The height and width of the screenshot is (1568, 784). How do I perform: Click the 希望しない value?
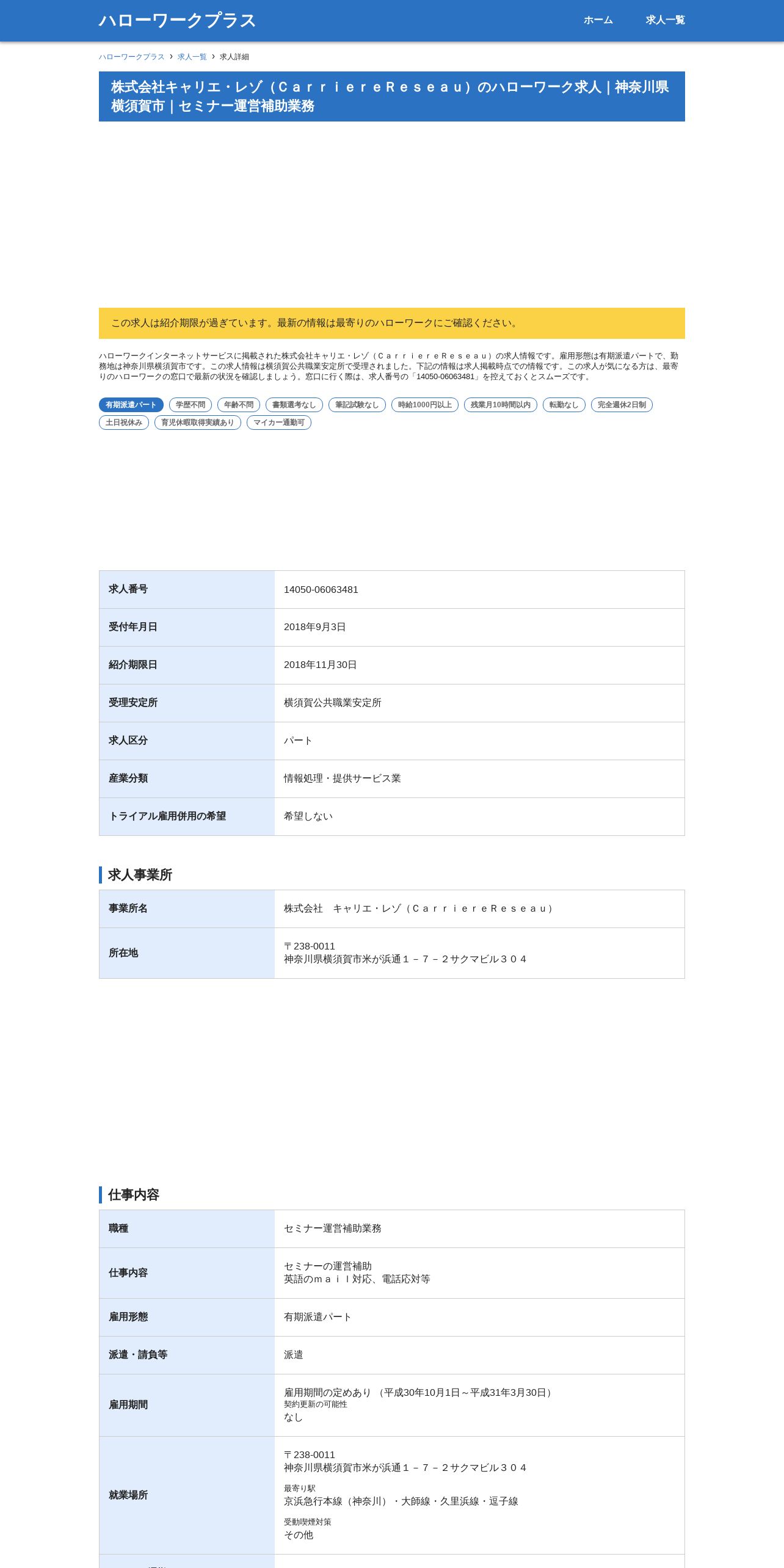[x=308, y=816]
